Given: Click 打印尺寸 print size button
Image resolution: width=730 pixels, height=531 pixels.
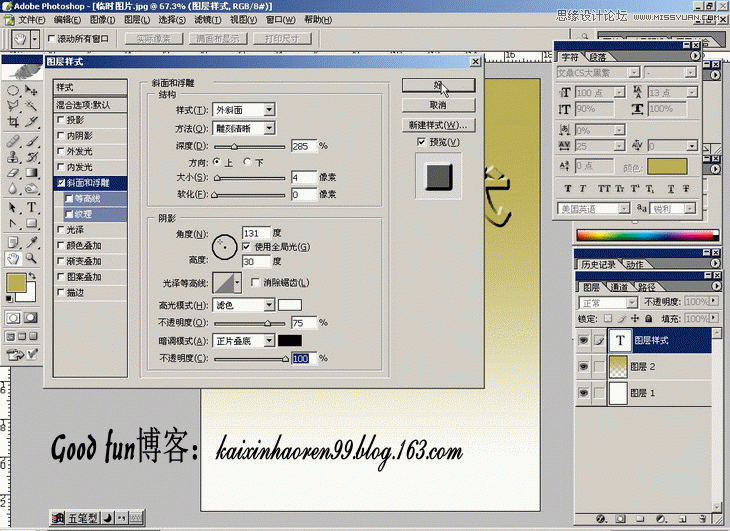Looking at the screenshot, I should (x=282, y=39).
